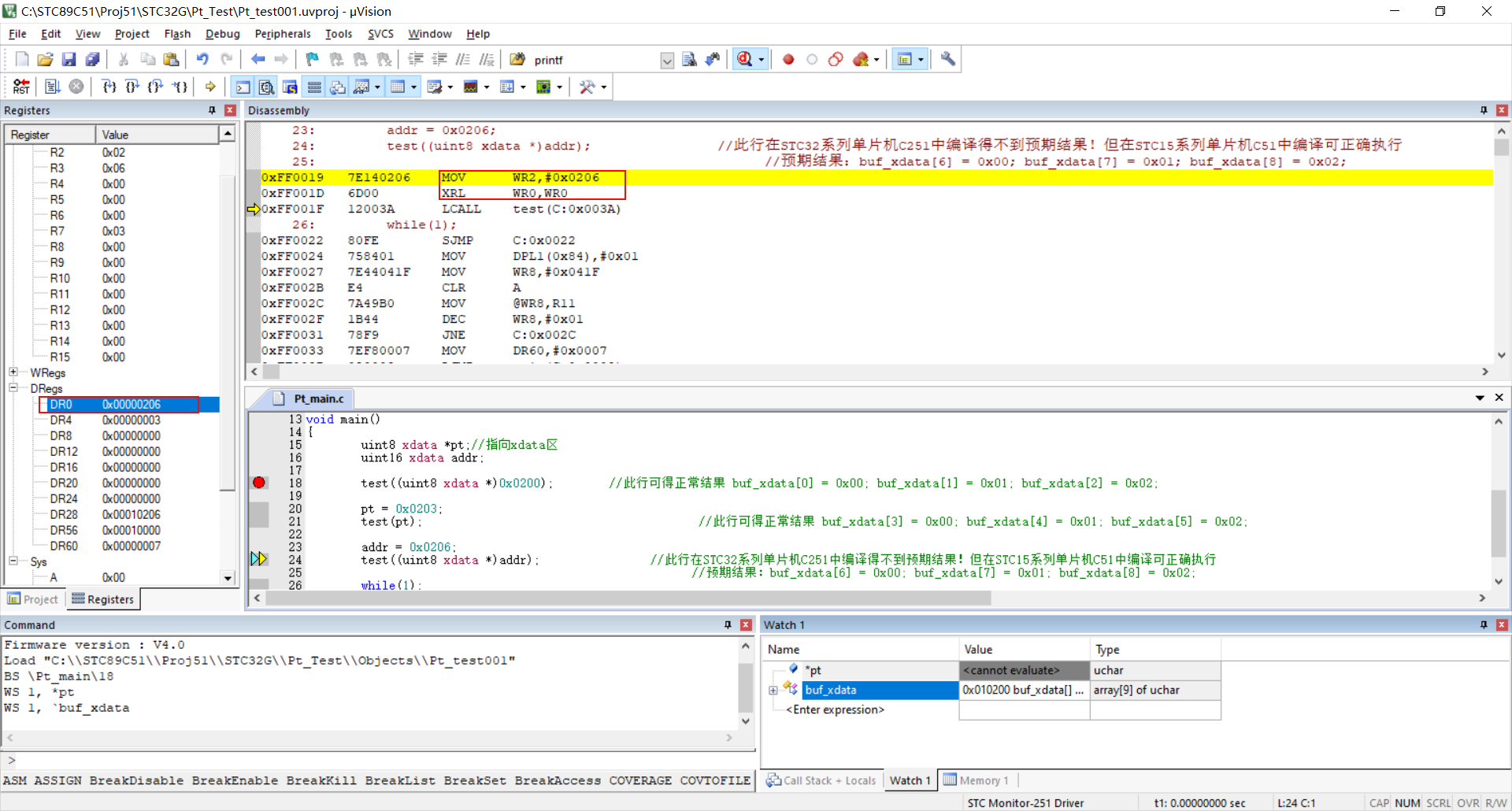Screen dimensions: 1512x811
Task: Toggle the Registers window button
Action: pyautogui.click(x=314, y=87)
